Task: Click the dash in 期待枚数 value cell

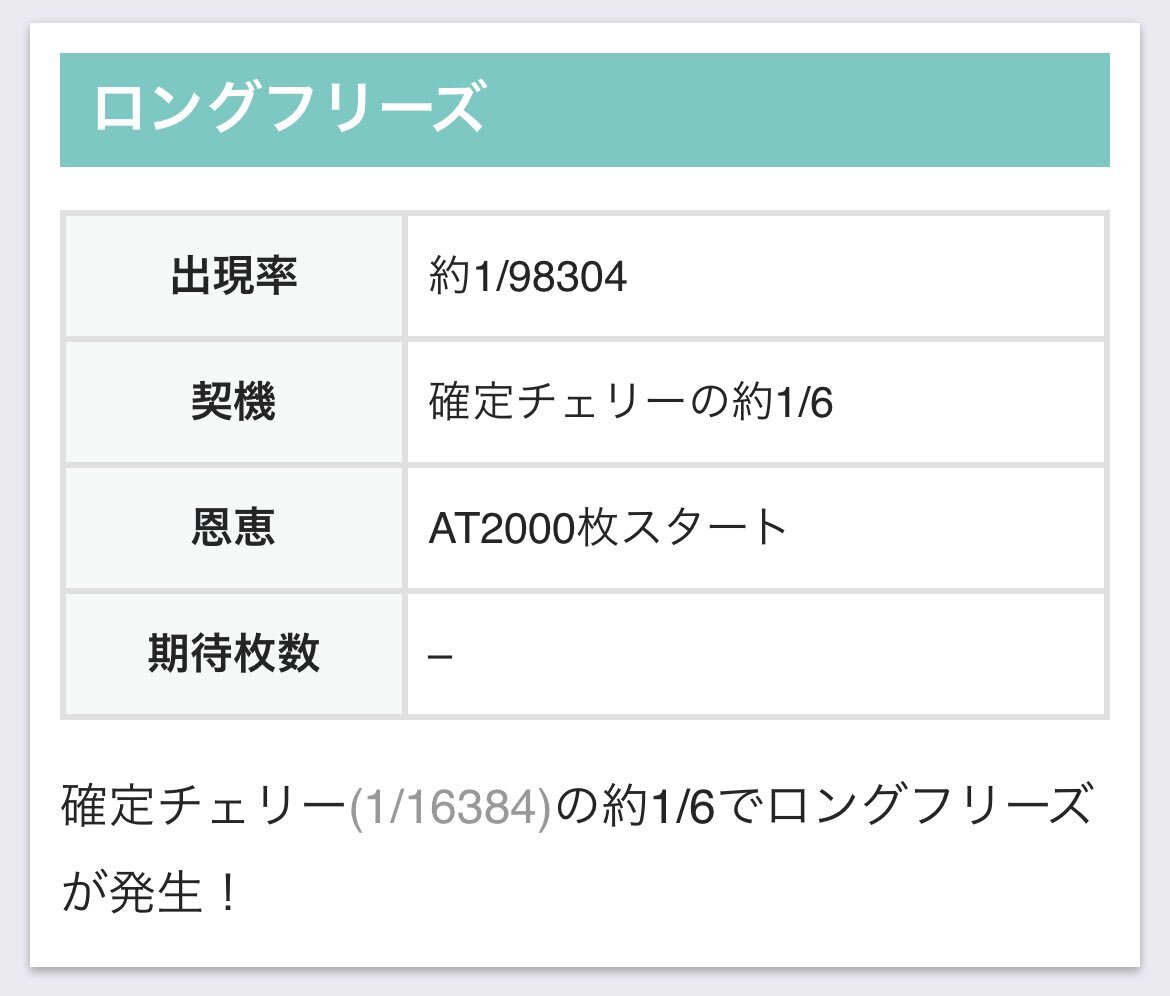Action: click(x=440, y=657)
